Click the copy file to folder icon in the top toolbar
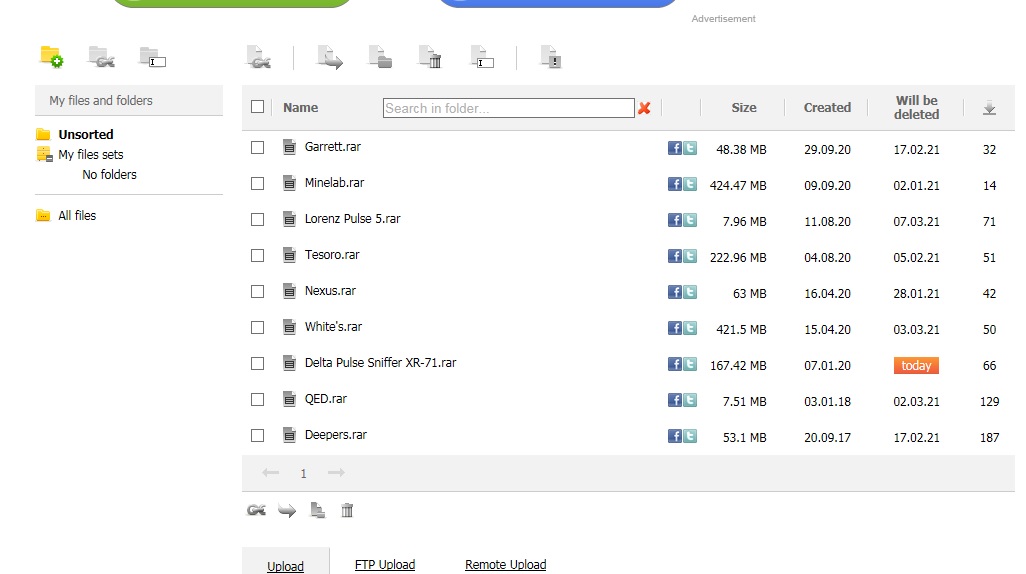Image resolution: width=1026 pixels, height=574 pixels. (x=380, y=57)
